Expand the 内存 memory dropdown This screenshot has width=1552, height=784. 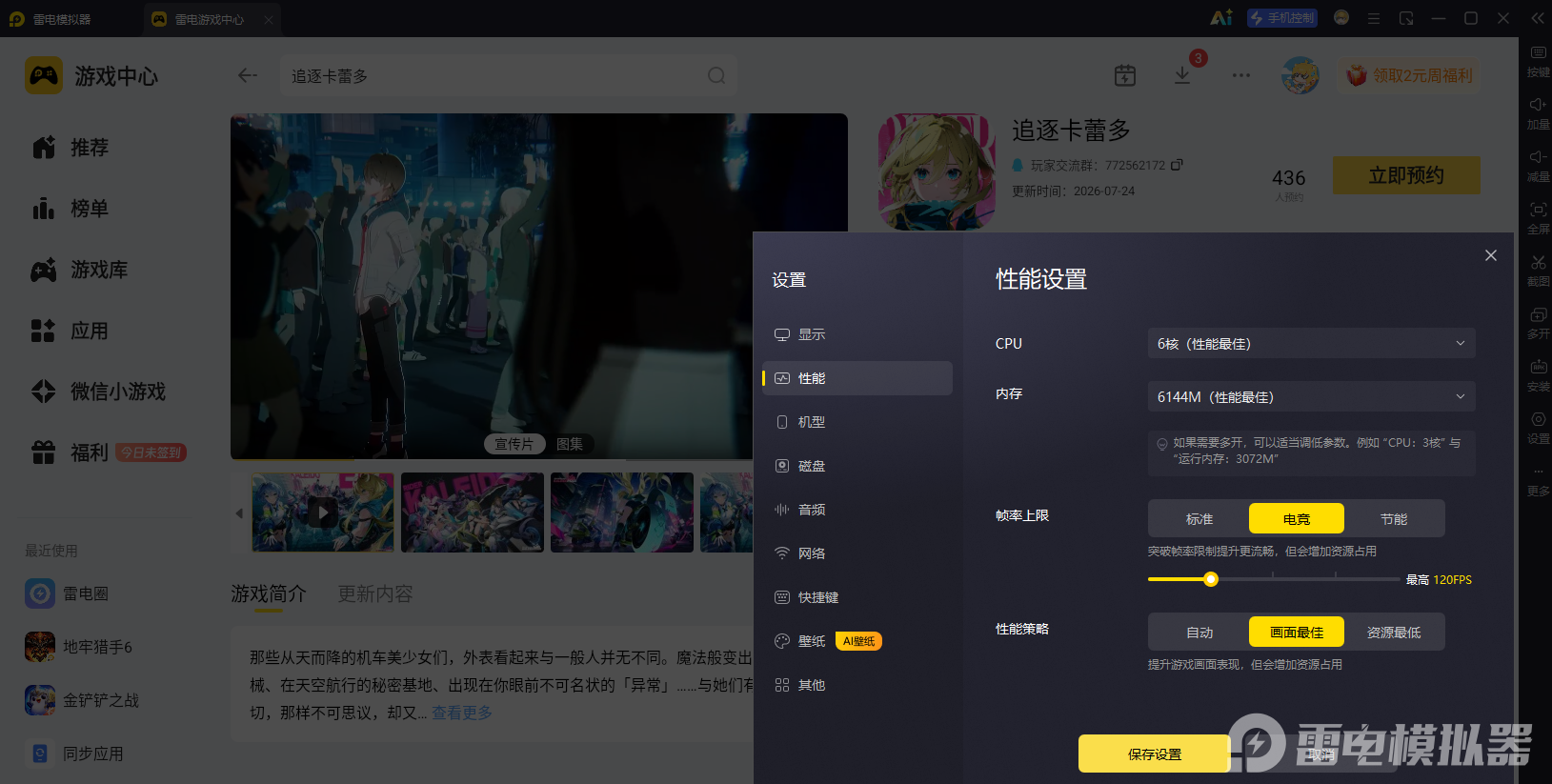(1311, 396)
